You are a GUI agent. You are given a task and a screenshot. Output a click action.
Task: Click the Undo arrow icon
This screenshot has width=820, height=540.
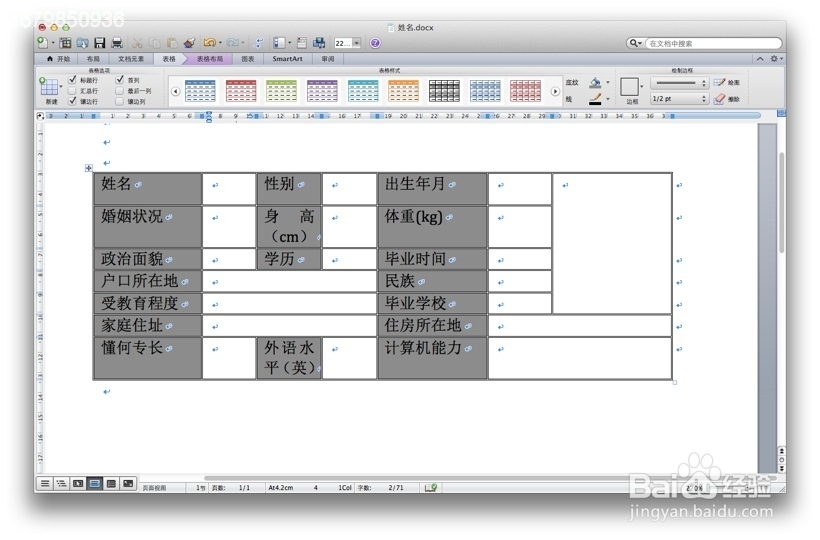(209, 43)
